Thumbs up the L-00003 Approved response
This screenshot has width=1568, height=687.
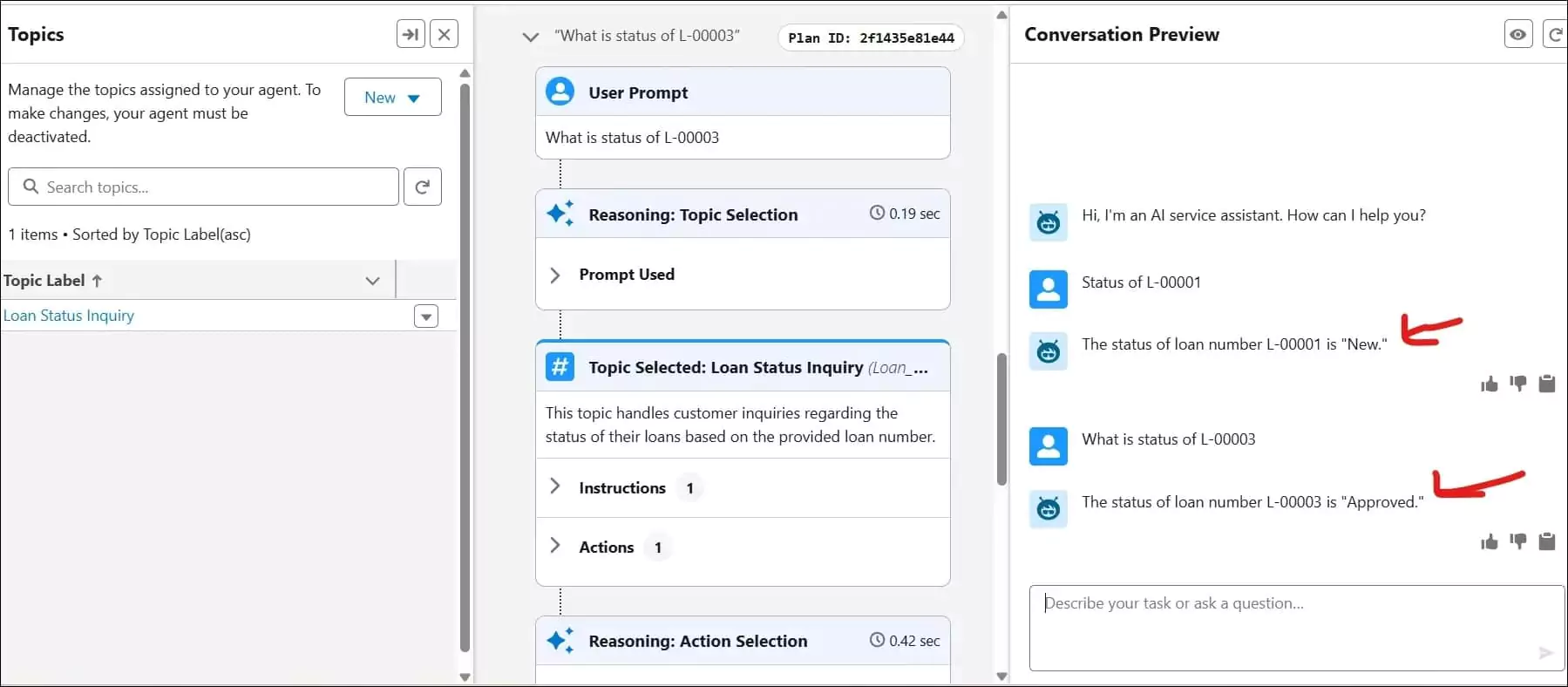click(1490, 542)
